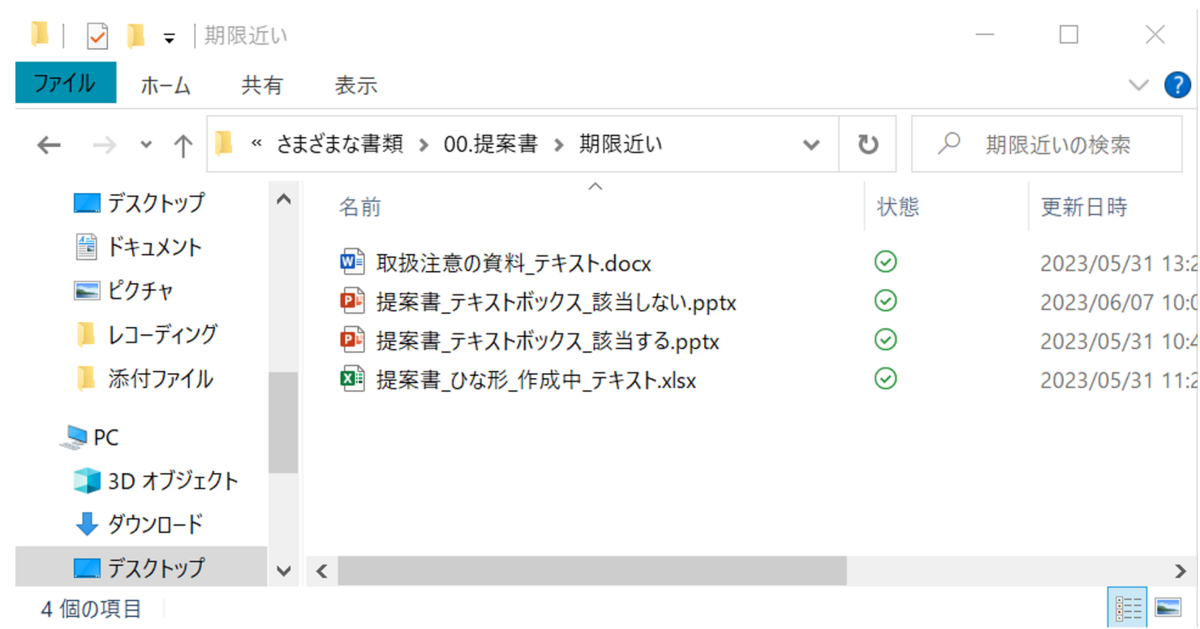1200x629 pixels.
Task: Click the PowerPoint icon of 提案書_テキストボックス_該当する.pptx
Action: click(x=352, y=341)
